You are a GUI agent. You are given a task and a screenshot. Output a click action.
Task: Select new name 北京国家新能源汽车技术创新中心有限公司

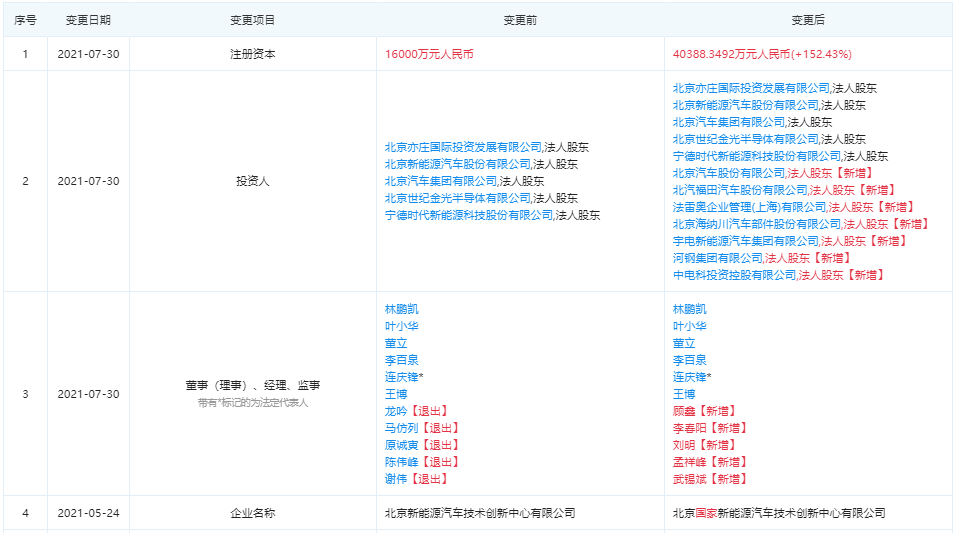779,514
